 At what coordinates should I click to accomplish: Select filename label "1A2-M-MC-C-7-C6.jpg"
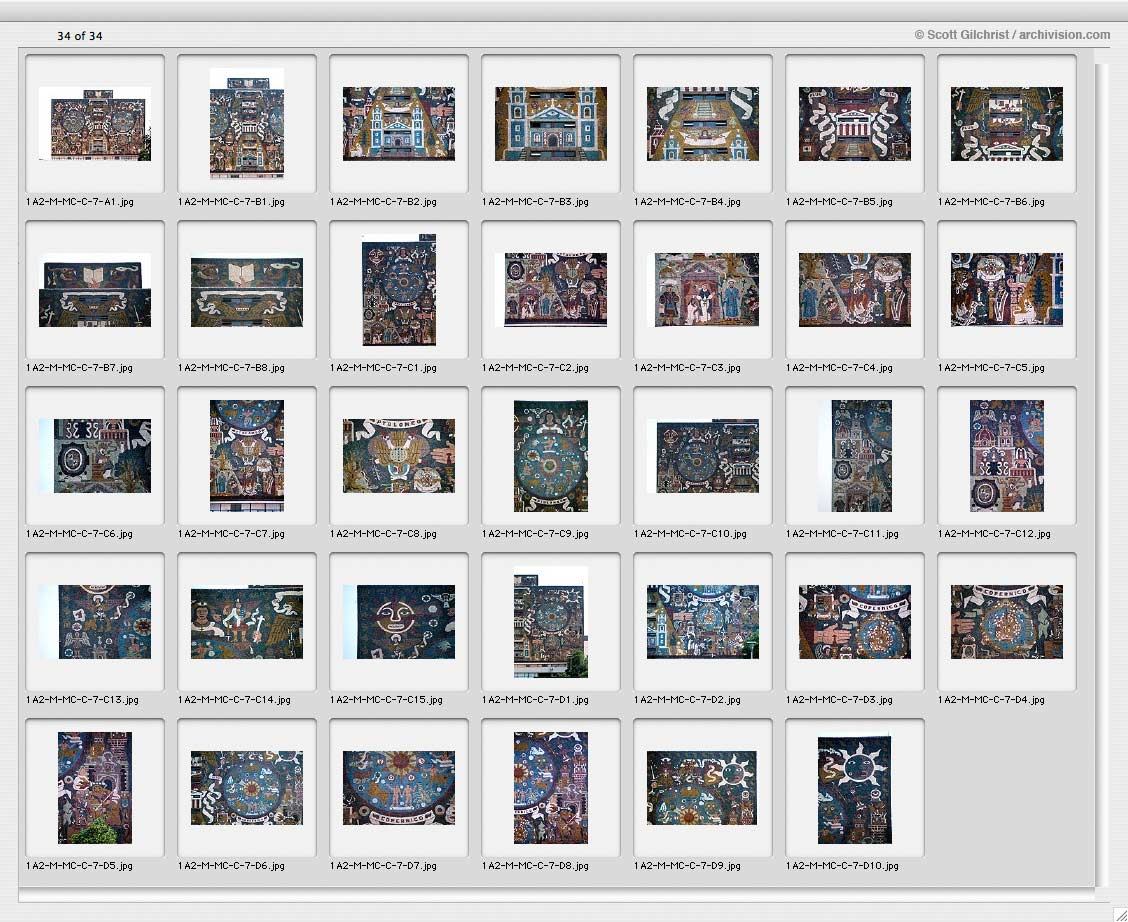(79, 534)
